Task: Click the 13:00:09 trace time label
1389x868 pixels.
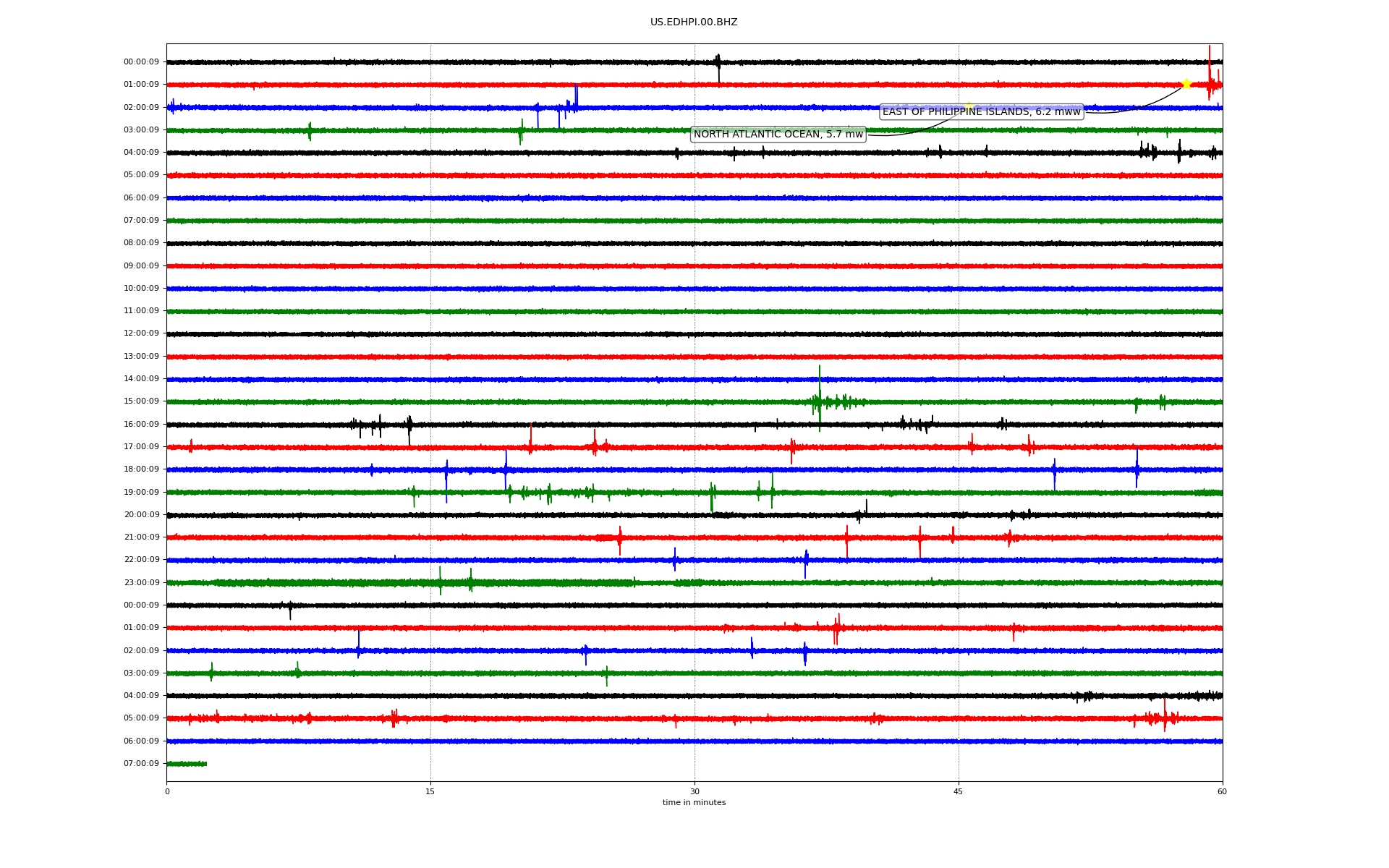Action: 141,356
